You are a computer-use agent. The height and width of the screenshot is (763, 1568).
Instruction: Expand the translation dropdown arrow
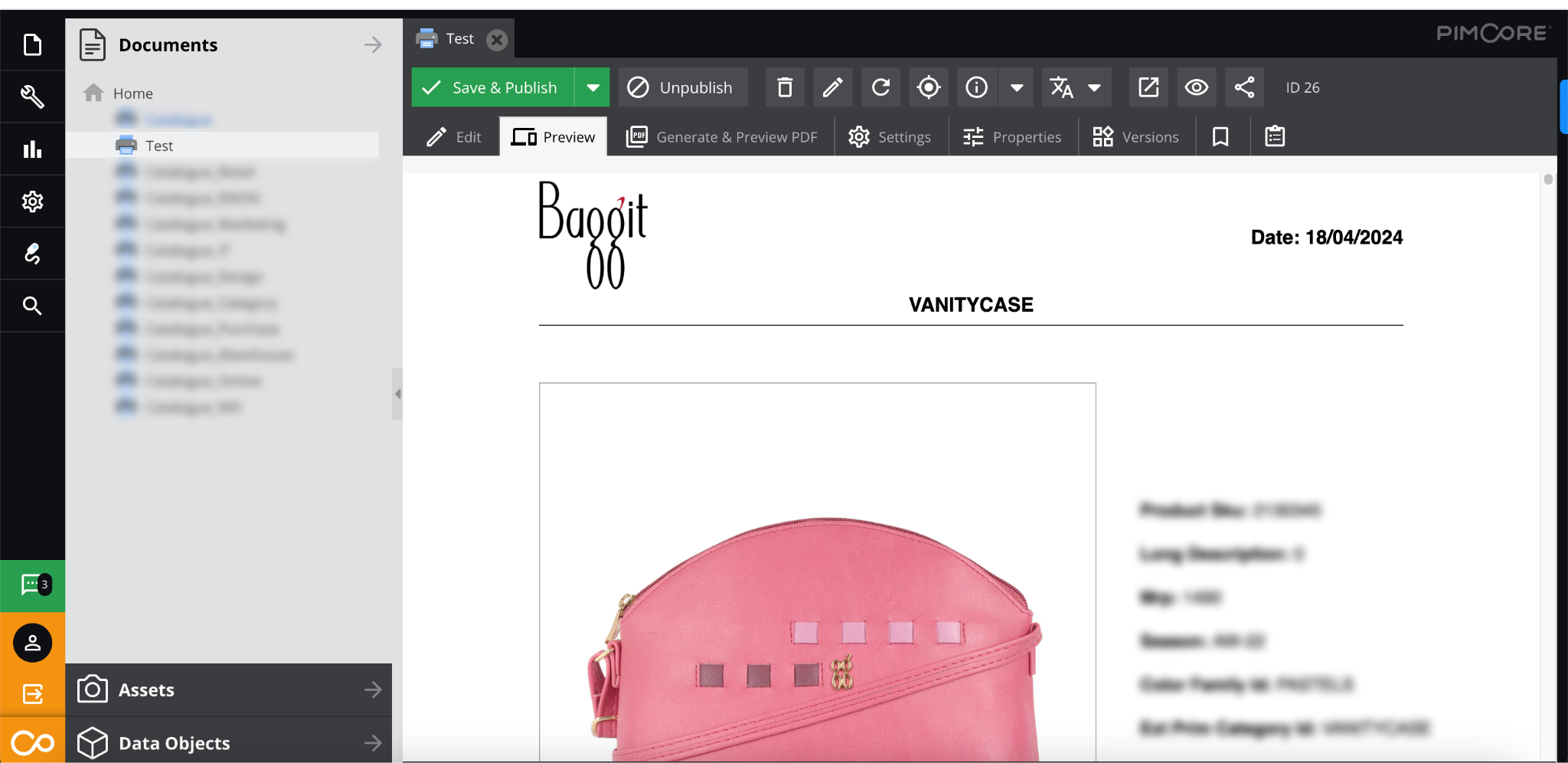(1095, 87)
